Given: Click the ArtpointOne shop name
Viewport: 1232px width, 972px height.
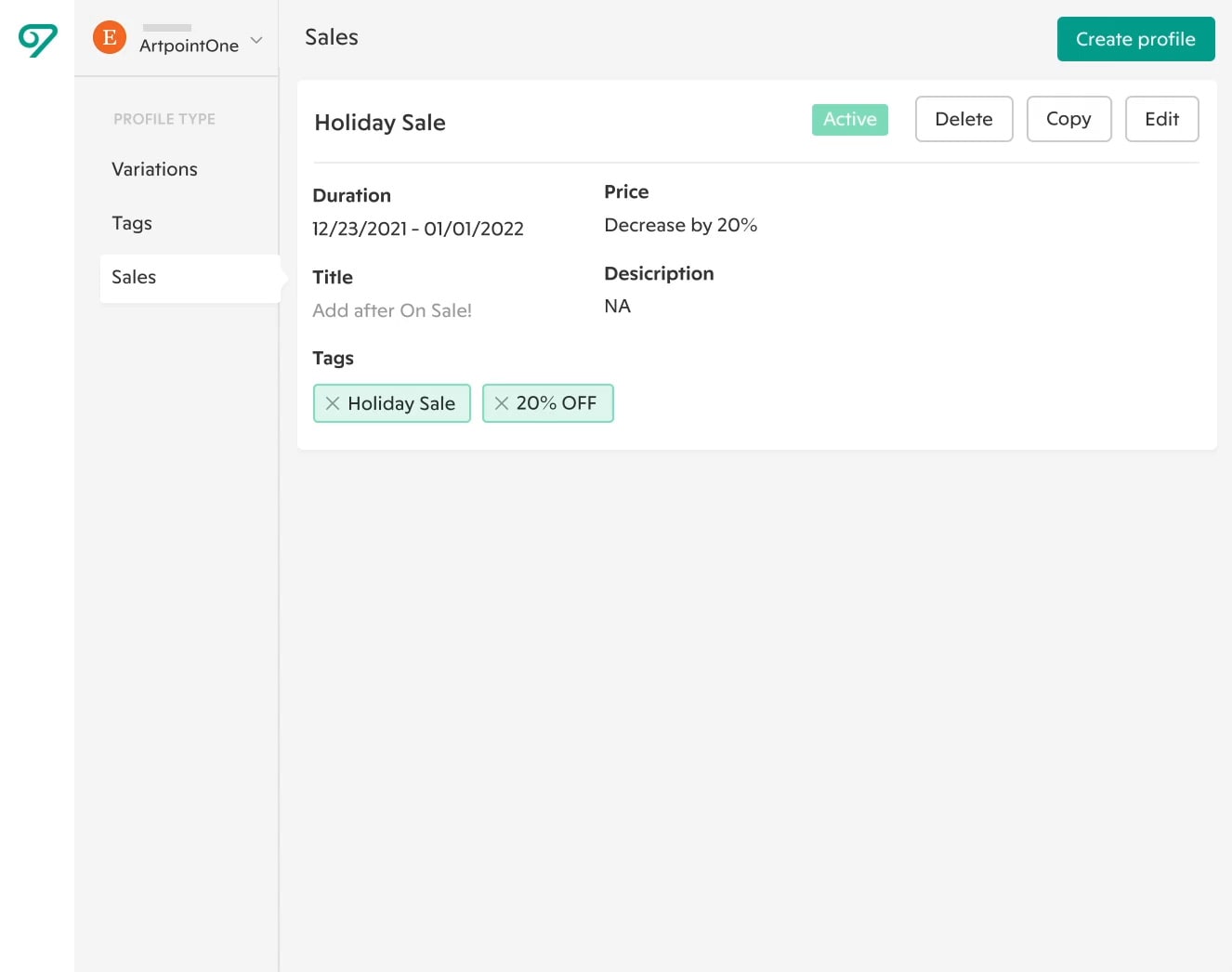Looking at the screenshot, I should (189, 46).
